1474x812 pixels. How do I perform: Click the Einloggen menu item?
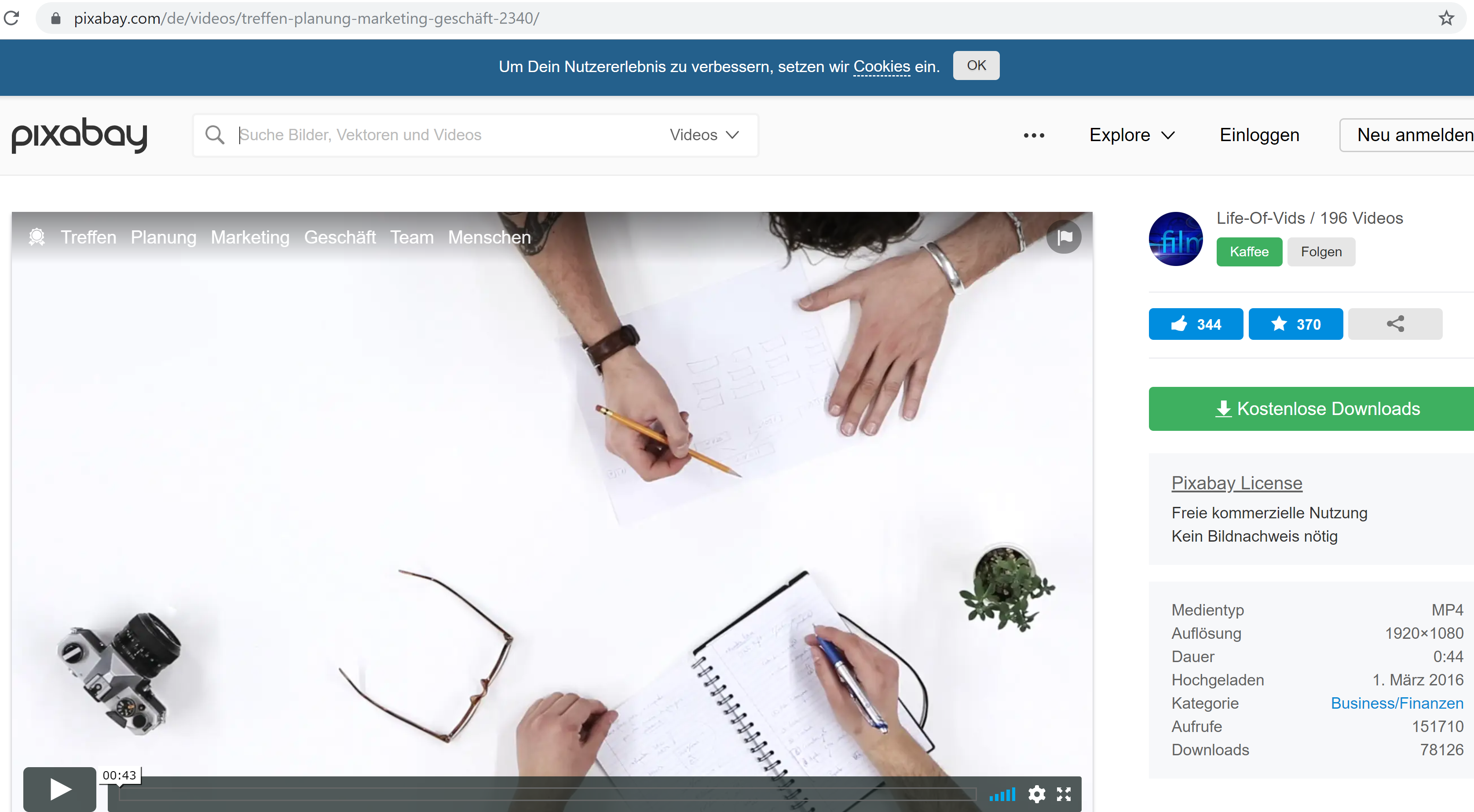point(1259,135)
